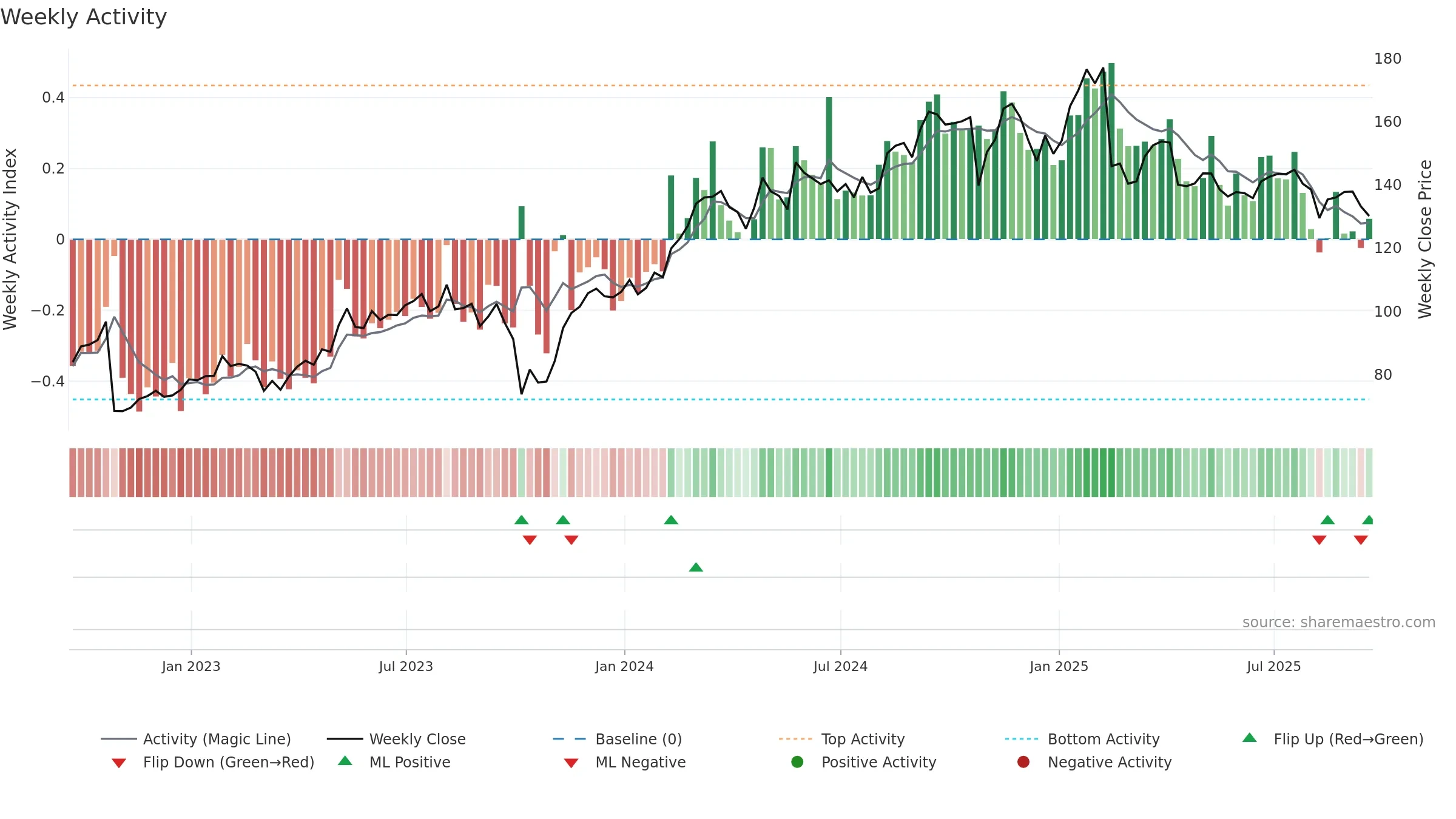The image size is (1456, 819).
Task: Click the 180 price axis label
Action: pos(1387,59)
